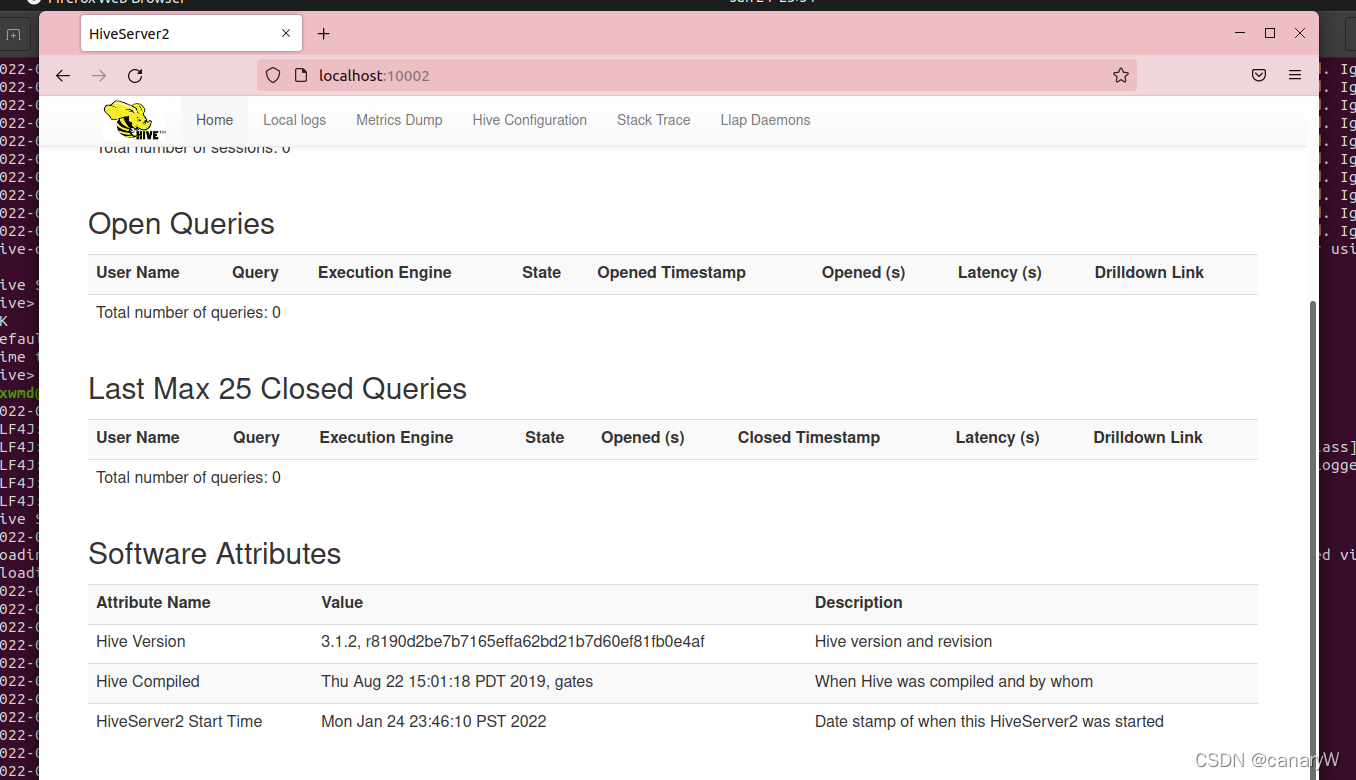Select the HiveServer2 browser tab
This screenshot has width=1356, height=780.
click(190, 33)
